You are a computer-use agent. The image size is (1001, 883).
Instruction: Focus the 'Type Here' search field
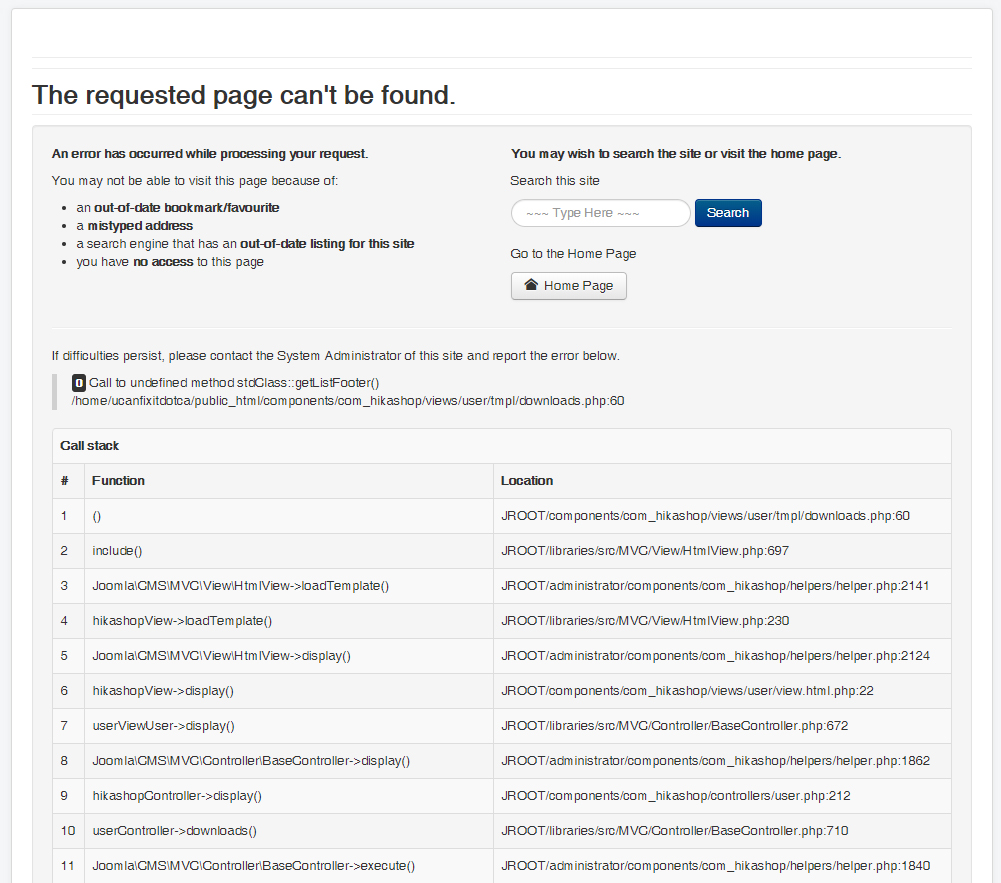[600, 213]
